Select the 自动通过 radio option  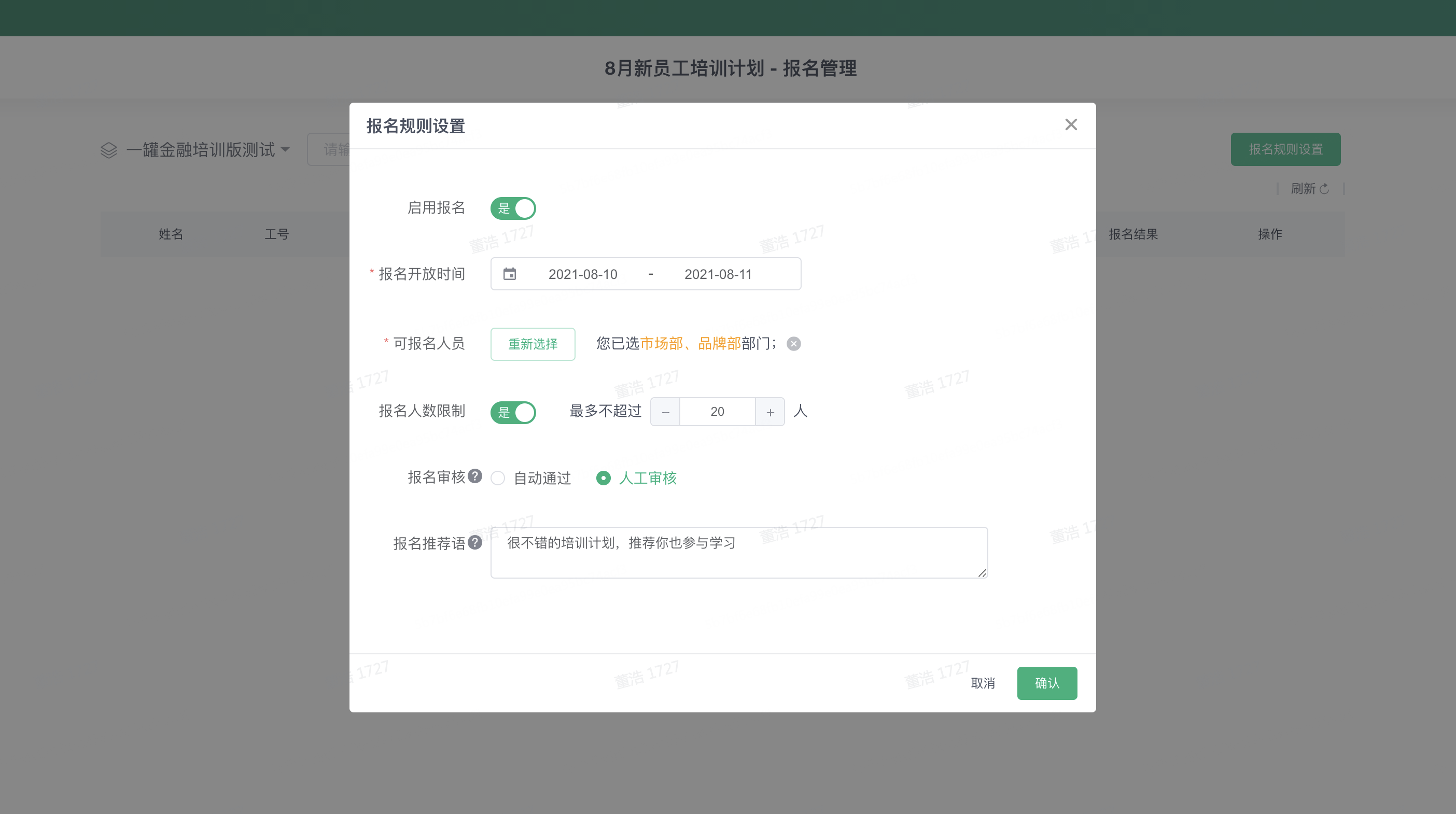[531, 478]
